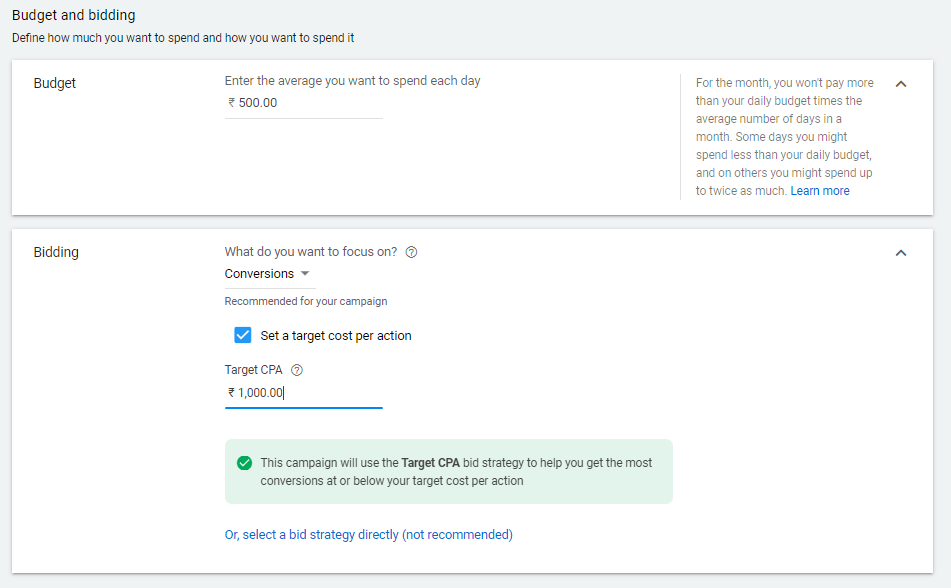This screenshot has height=588, width=951.
Task: Collapse the Bidding section using its chevron
Action: pos(901,253)
